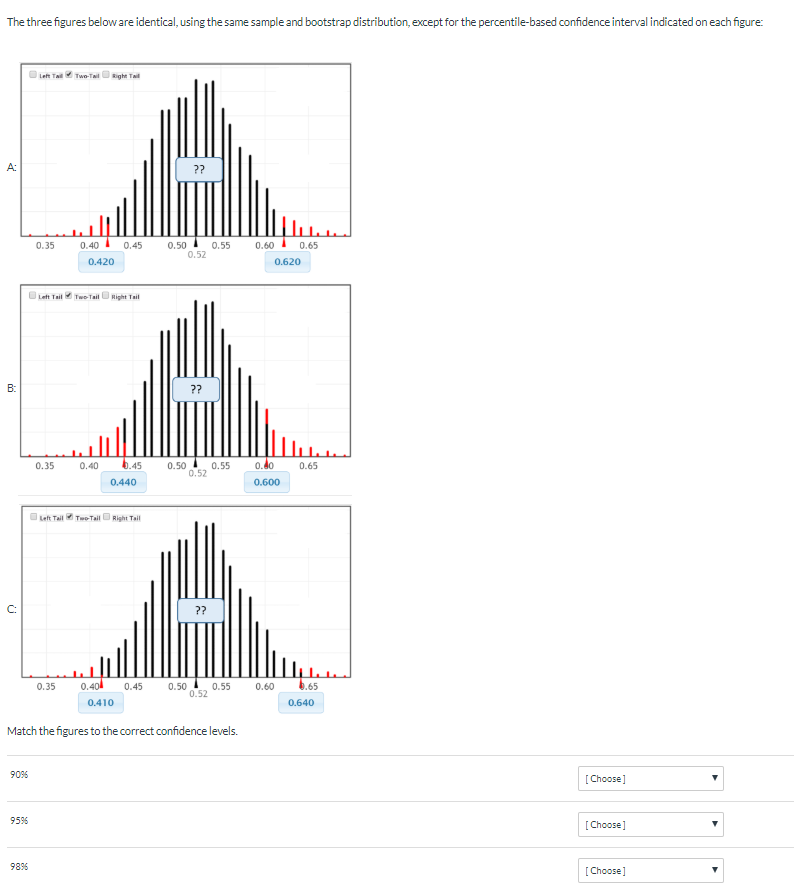Viewport: 794px width, 893px height.
Task: Open the 90% confidence level dropdown
Action: (650, 779)
